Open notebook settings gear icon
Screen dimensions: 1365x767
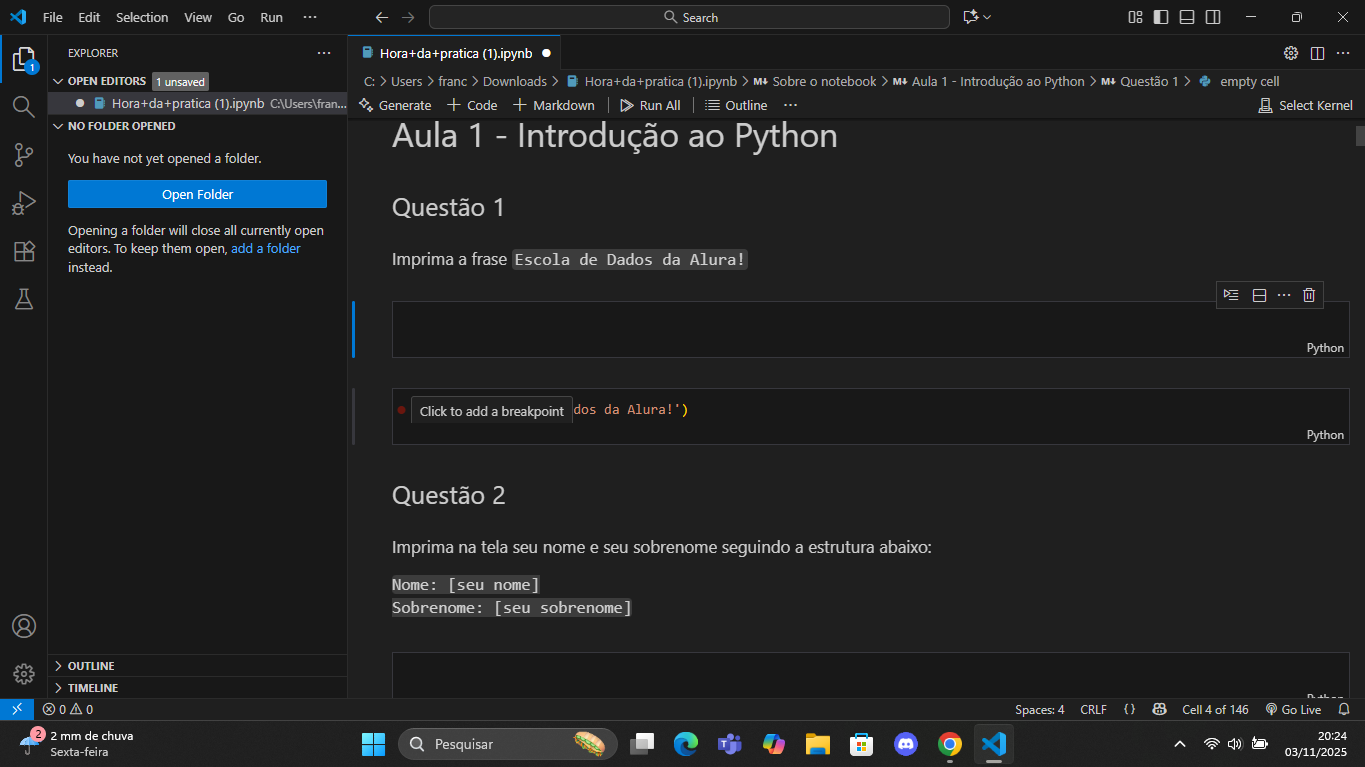tap(1289, 53)
